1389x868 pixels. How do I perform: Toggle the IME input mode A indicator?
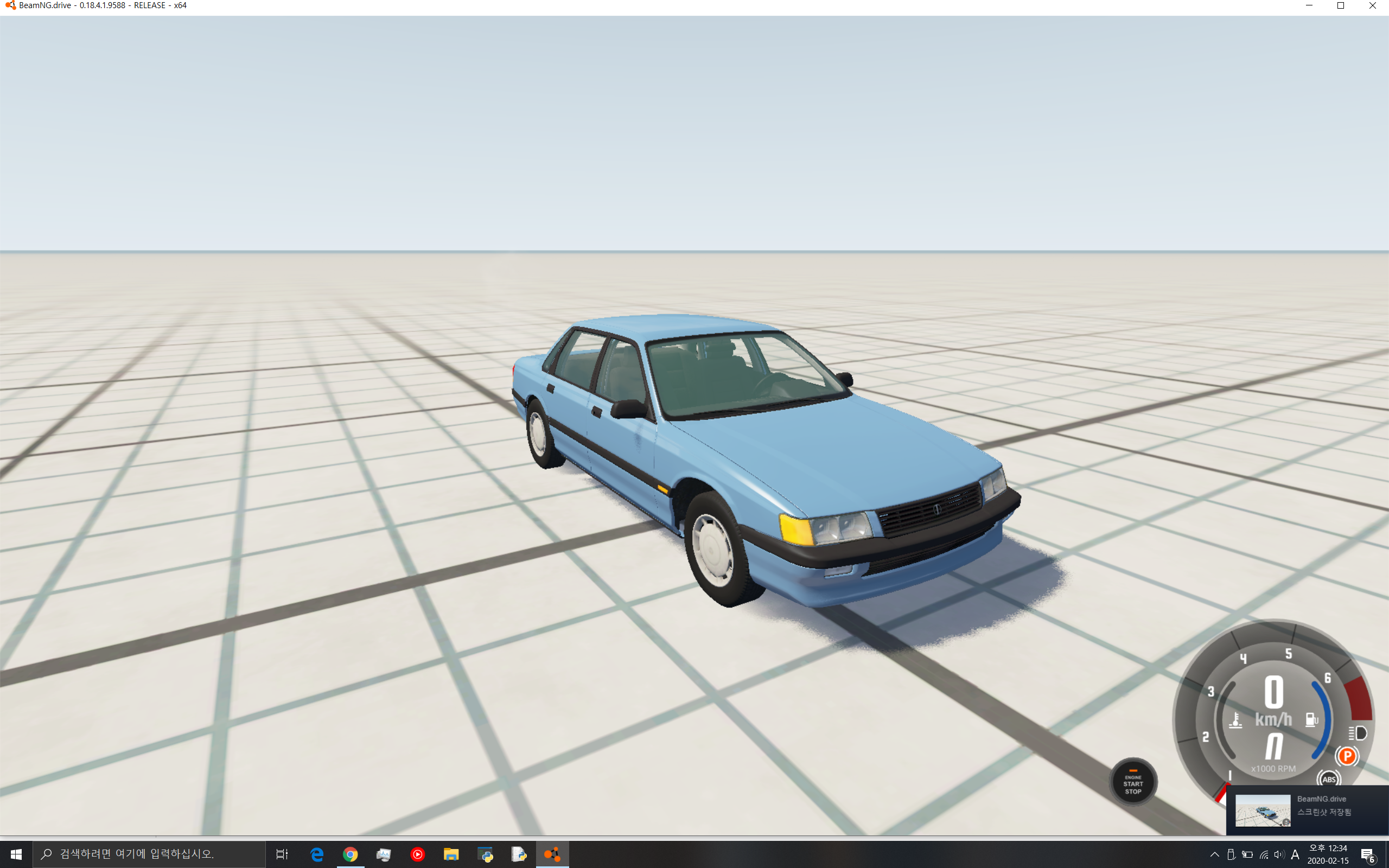1295,854
